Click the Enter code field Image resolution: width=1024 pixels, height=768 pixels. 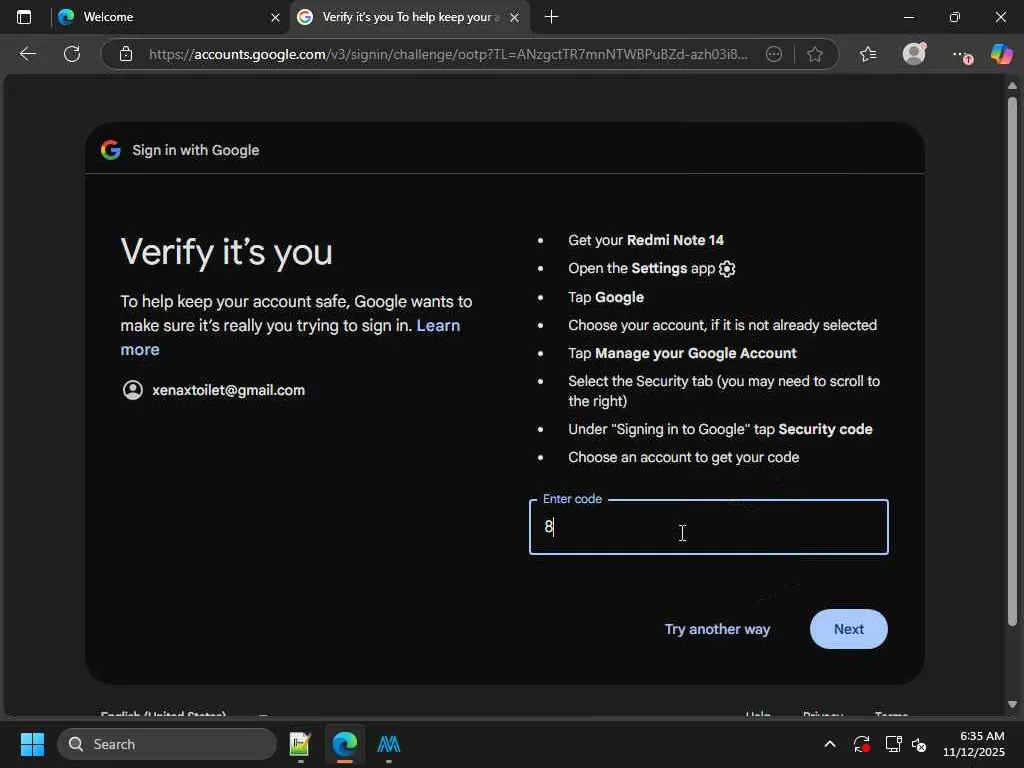click(x=709, y=527)
